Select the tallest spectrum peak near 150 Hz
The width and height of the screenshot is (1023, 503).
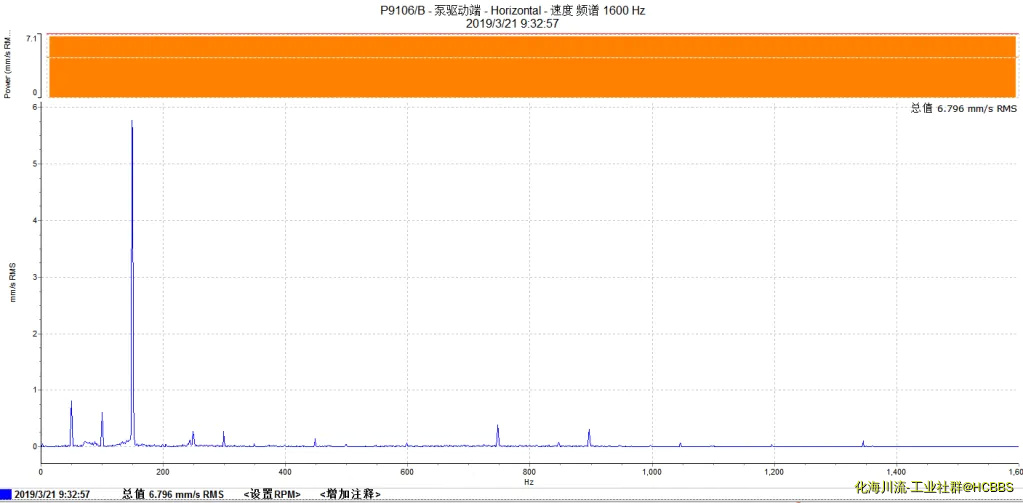(x=132, y=281)
